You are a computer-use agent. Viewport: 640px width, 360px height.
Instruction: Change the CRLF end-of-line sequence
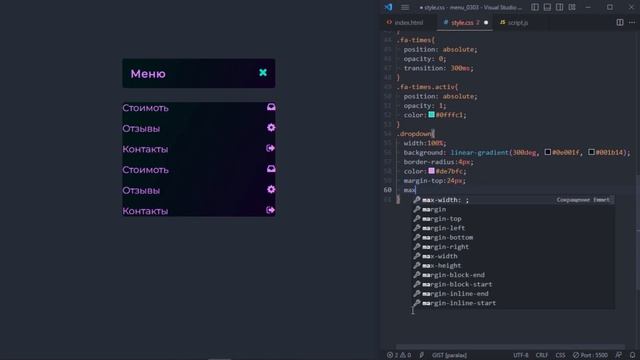pyautogui.click(x=542, y=355)
